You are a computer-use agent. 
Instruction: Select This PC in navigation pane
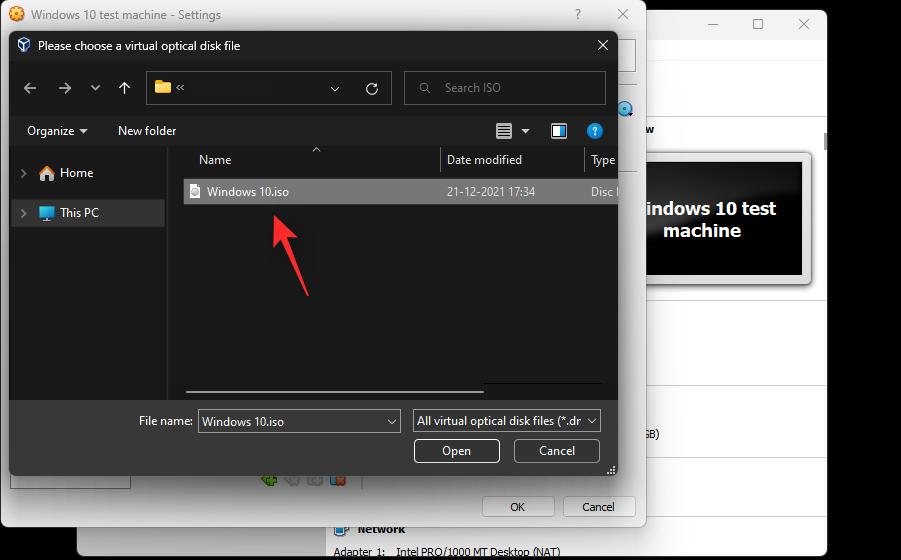coord(79,213)
